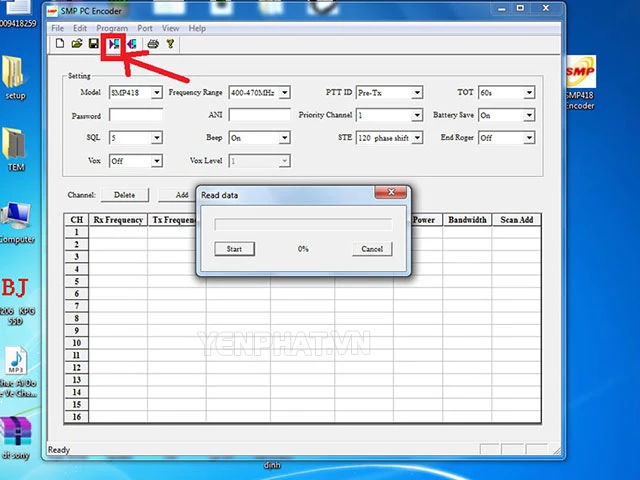Click the Read data progress bar

303,225
